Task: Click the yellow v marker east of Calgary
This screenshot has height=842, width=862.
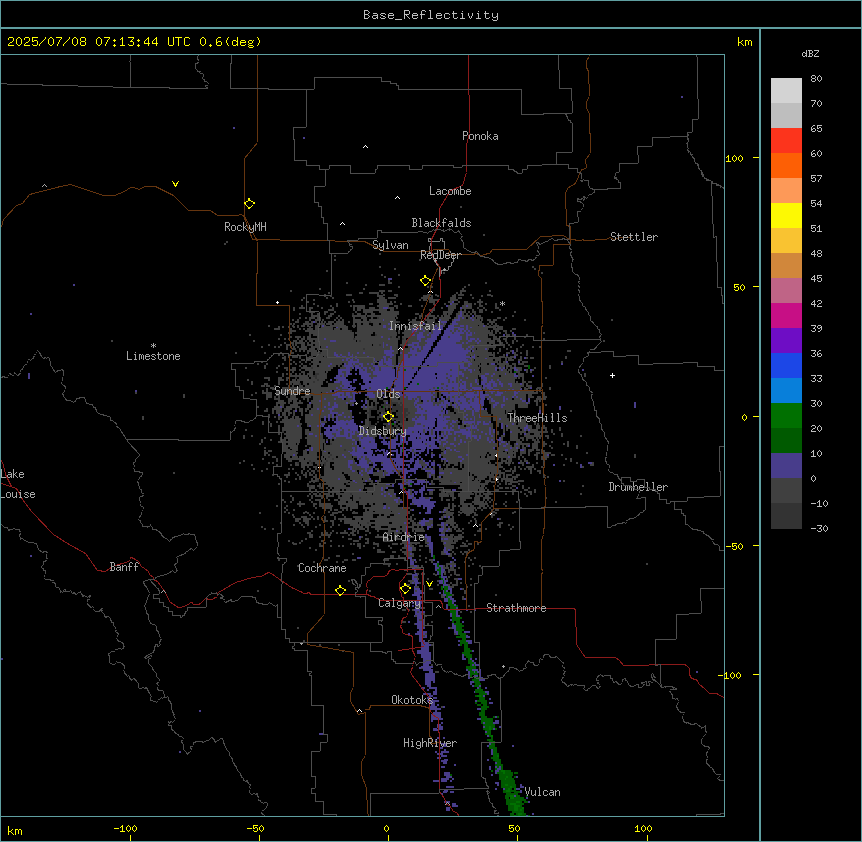Action: click(429, 584)
